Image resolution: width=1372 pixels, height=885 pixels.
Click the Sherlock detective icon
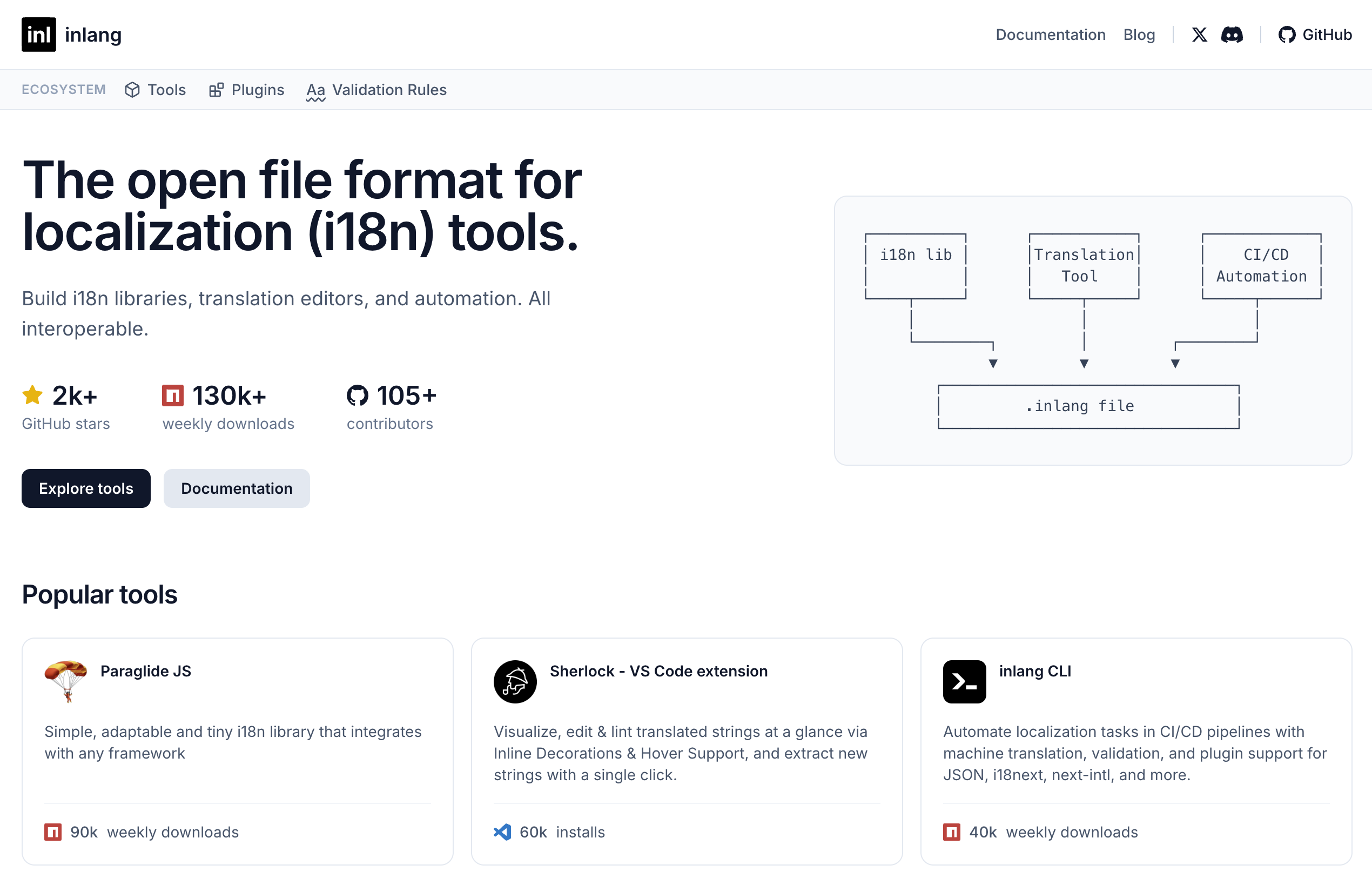pos(515,681)
